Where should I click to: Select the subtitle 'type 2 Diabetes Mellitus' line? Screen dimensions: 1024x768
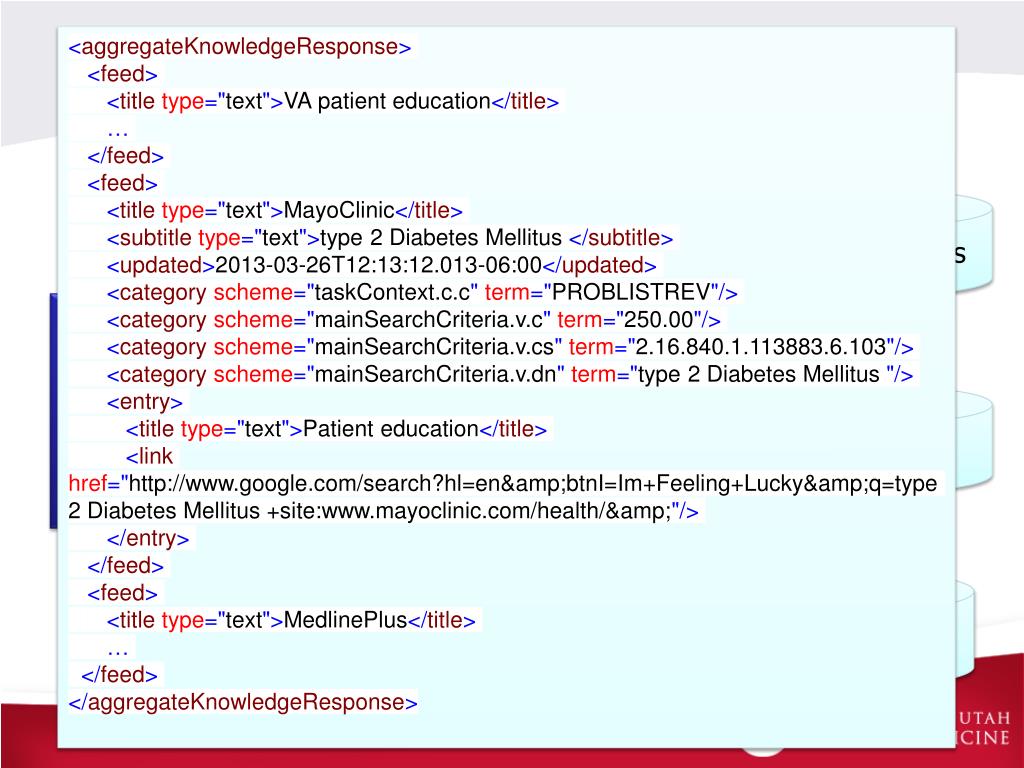click(390, 238)
